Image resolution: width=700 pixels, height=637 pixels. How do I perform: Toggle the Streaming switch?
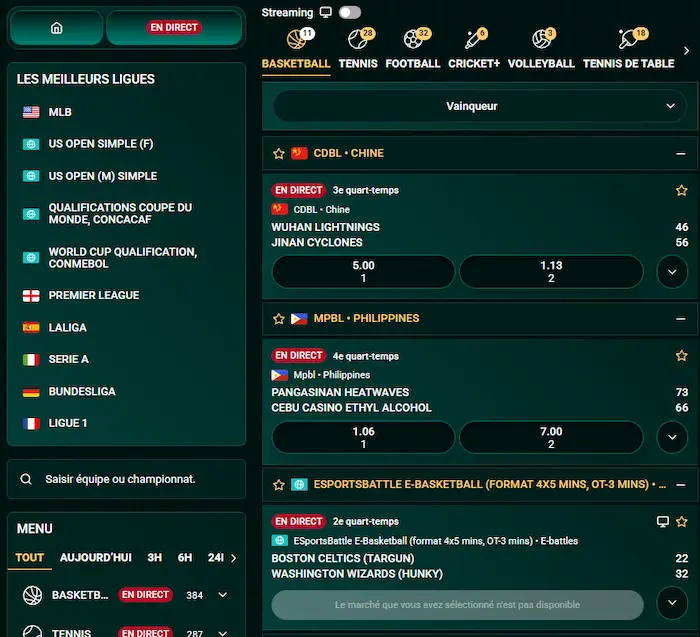coord(350,13)
